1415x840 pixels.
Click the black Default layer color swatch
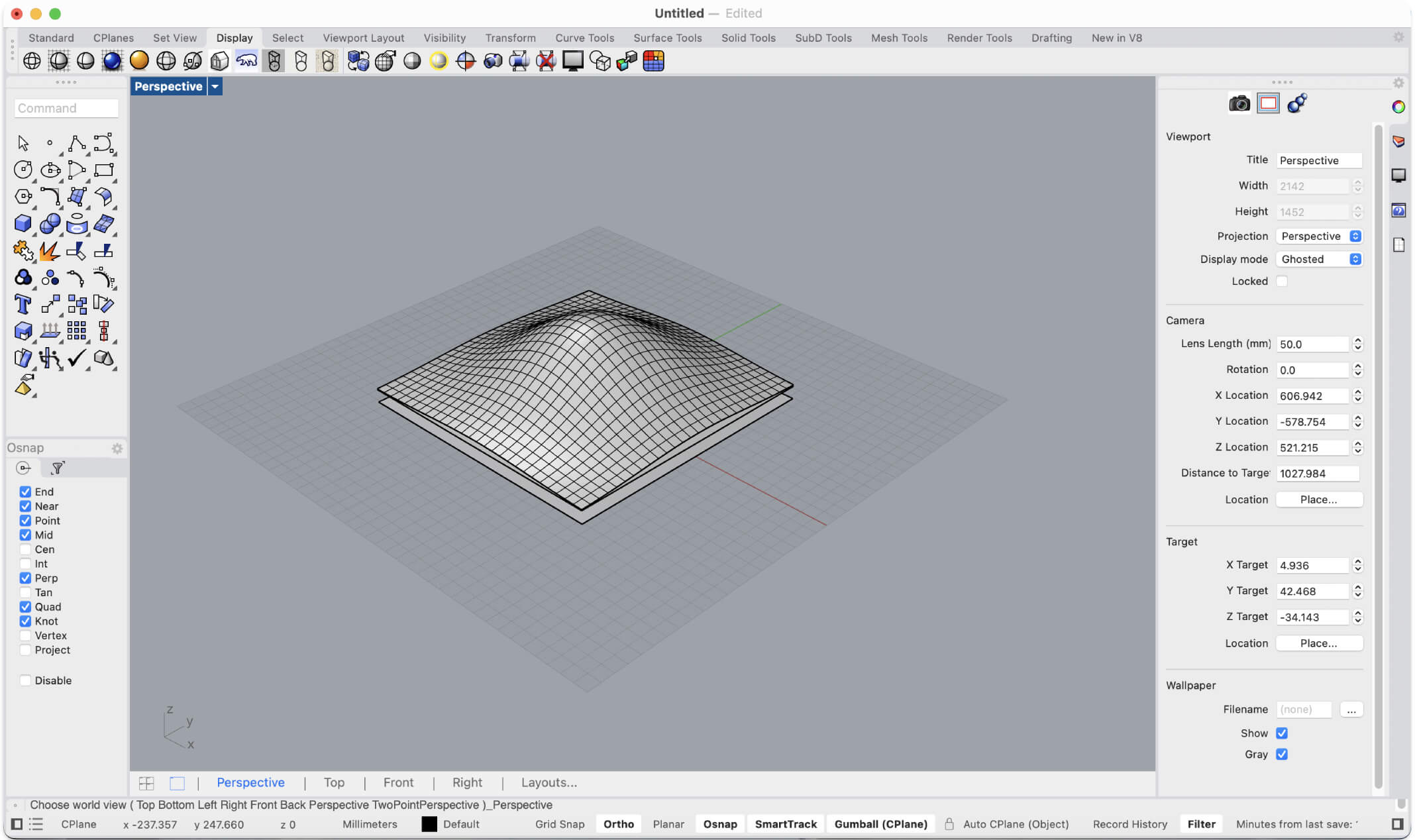pos(429,824)
